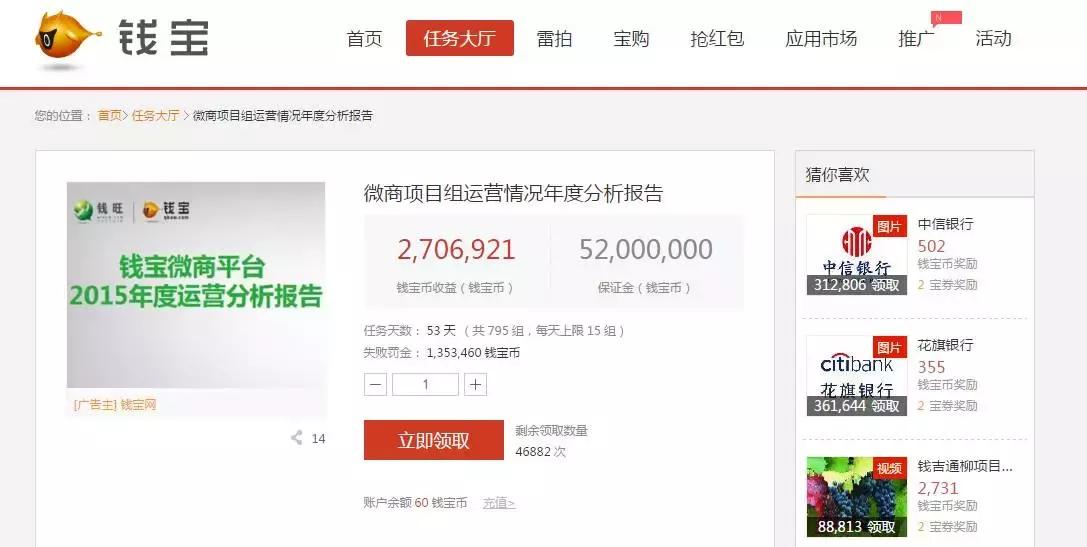
Task: Click the 361,644 领取 claim label
Action: (857, 406)
